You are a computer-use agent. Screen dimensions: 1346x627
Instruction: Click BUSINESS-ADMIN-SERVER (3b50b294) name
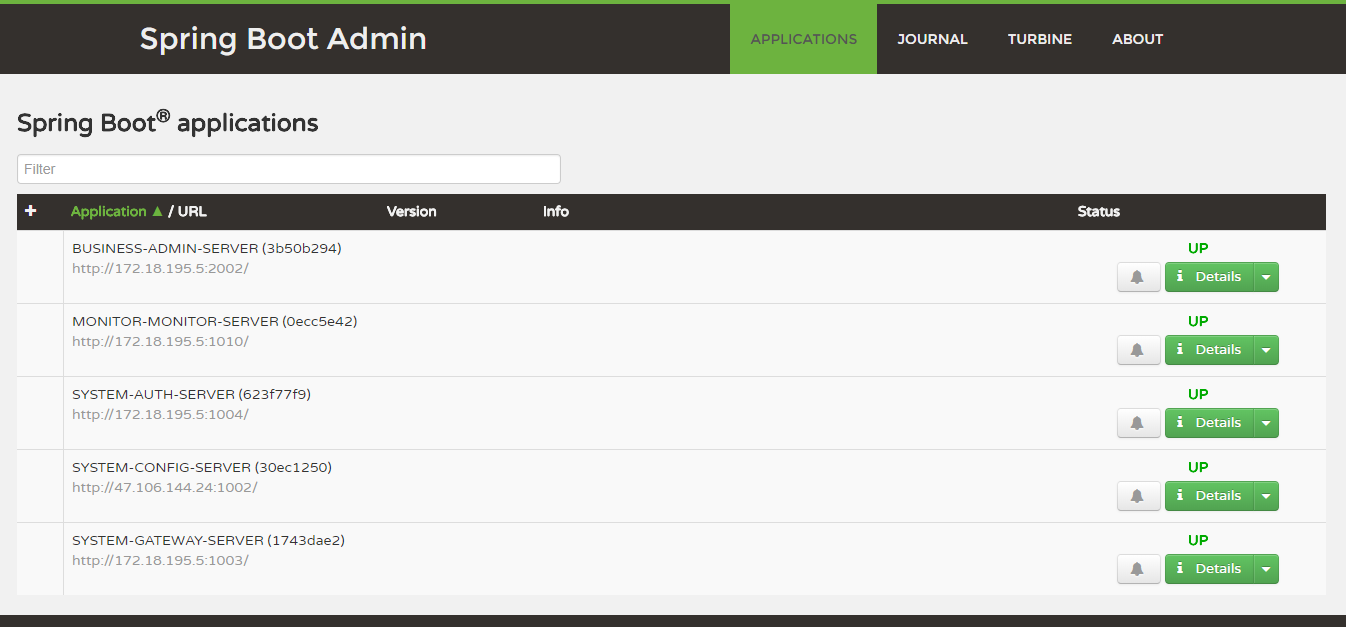207,248
